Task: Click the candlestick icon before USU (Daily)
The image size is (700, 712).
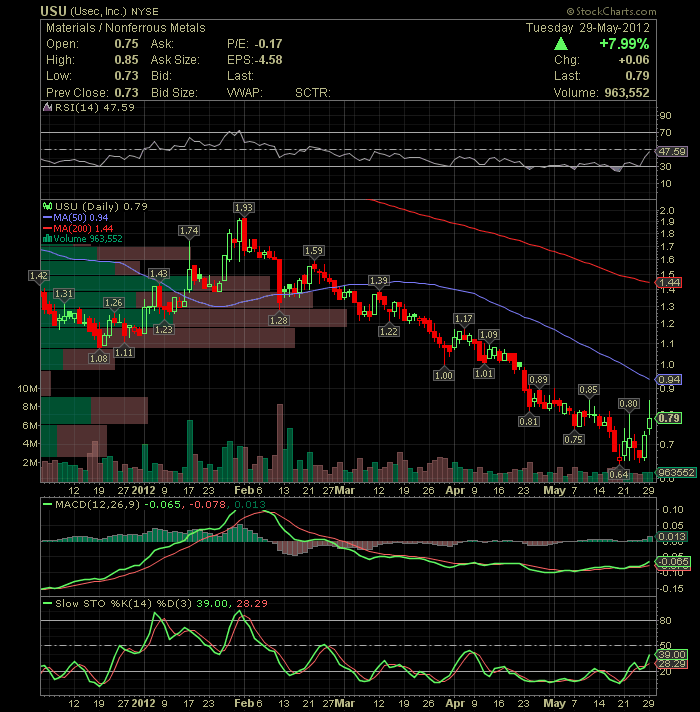Action: [47, 207]
